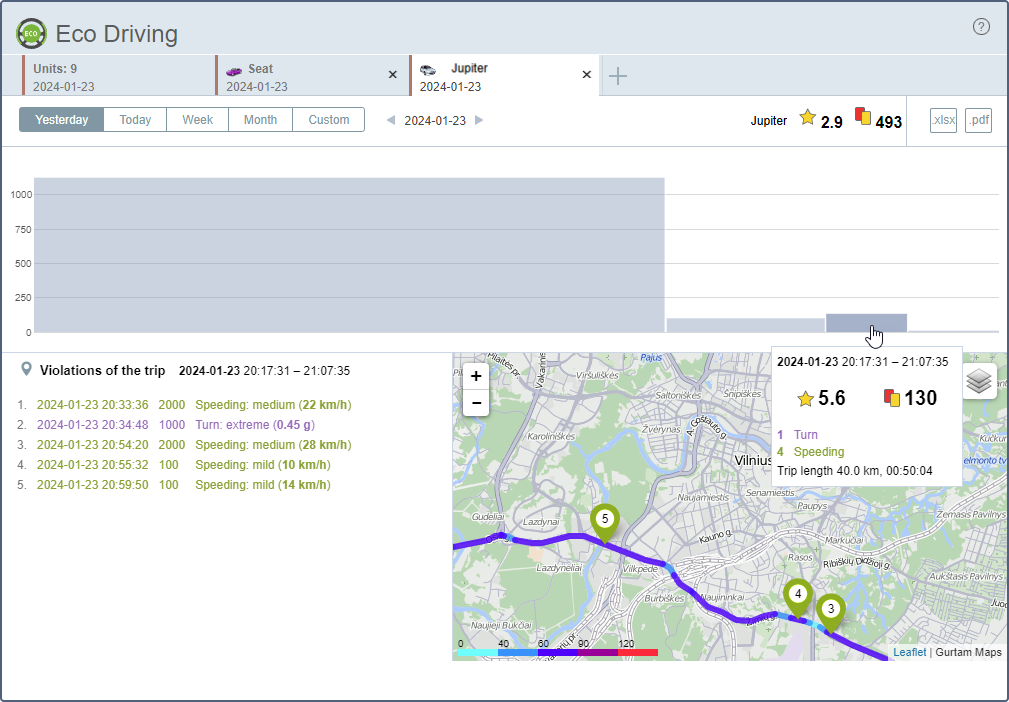1009x702 pixels.
Task: Switch to the Units: 9 tab
Action: click(110, 77)
